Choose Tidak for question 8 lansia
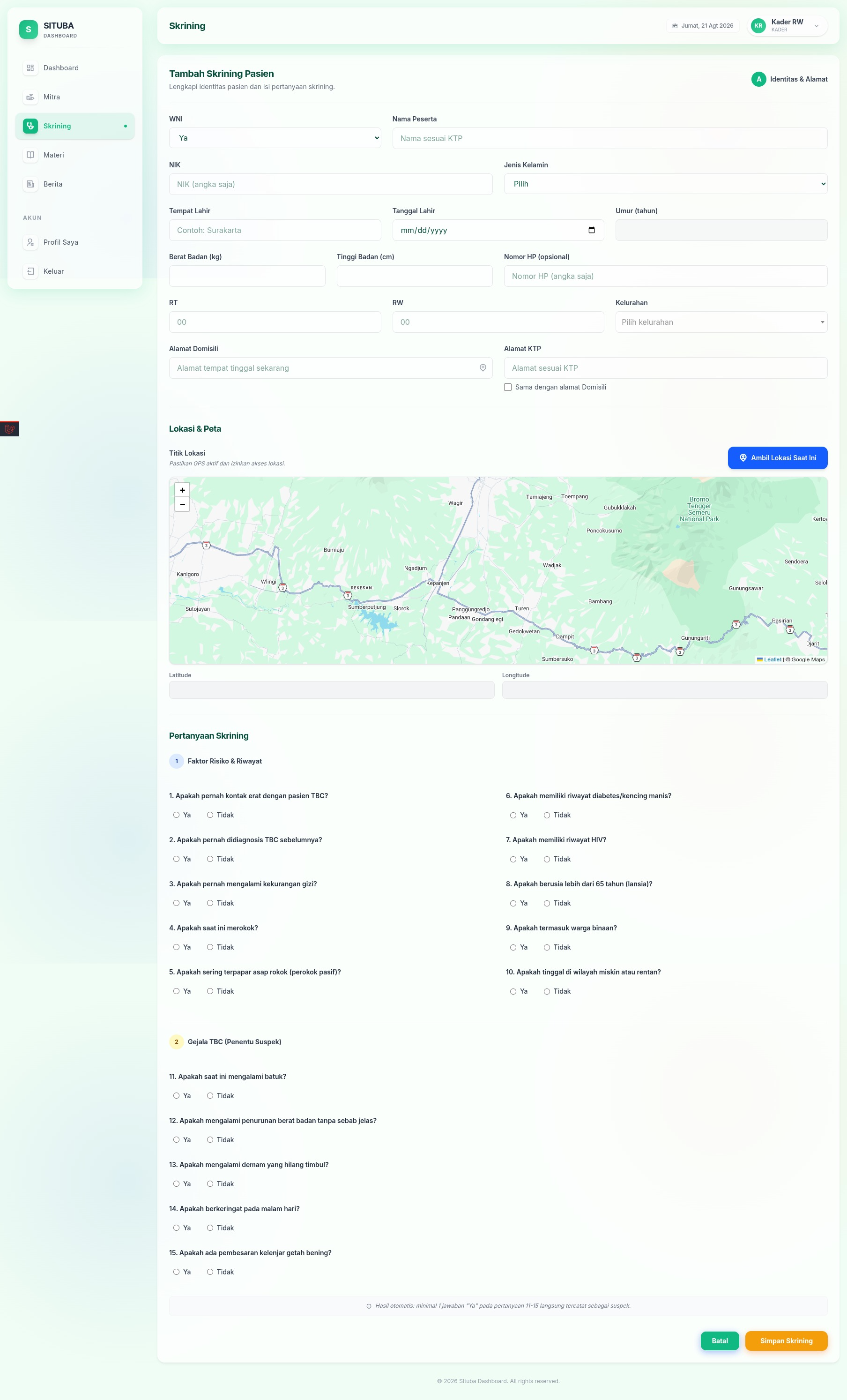Screen dimensions: 847x1400 coord(547,903)
